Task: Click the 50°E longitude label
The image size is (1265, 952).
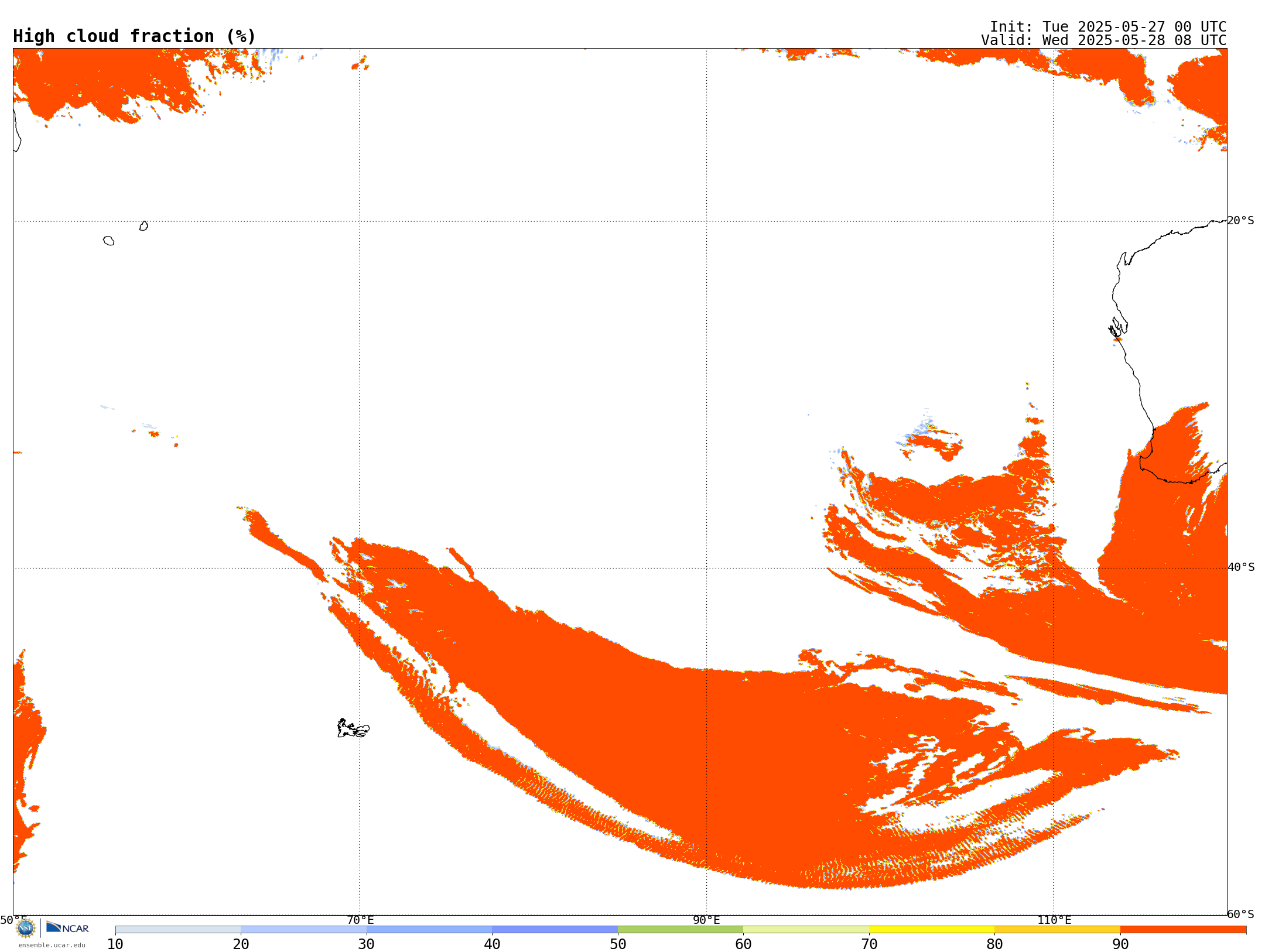Action: tap(13, 920)
